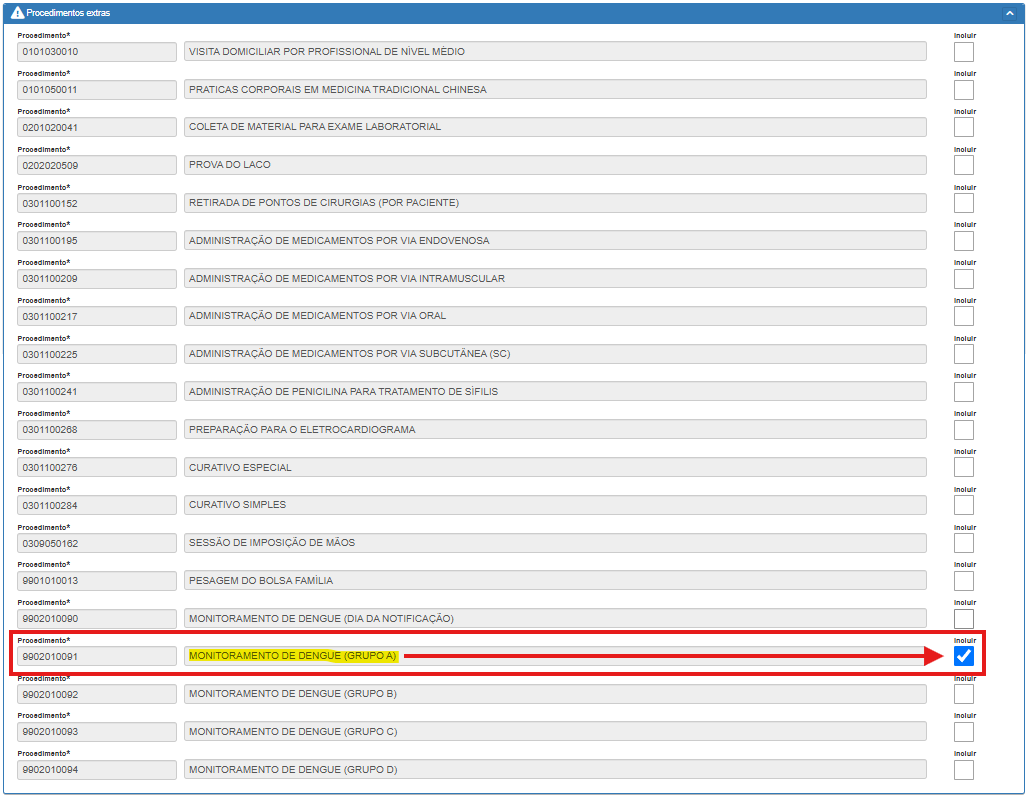Tick Incluir for Coleta de Material para Exame

tap(964, 127)
